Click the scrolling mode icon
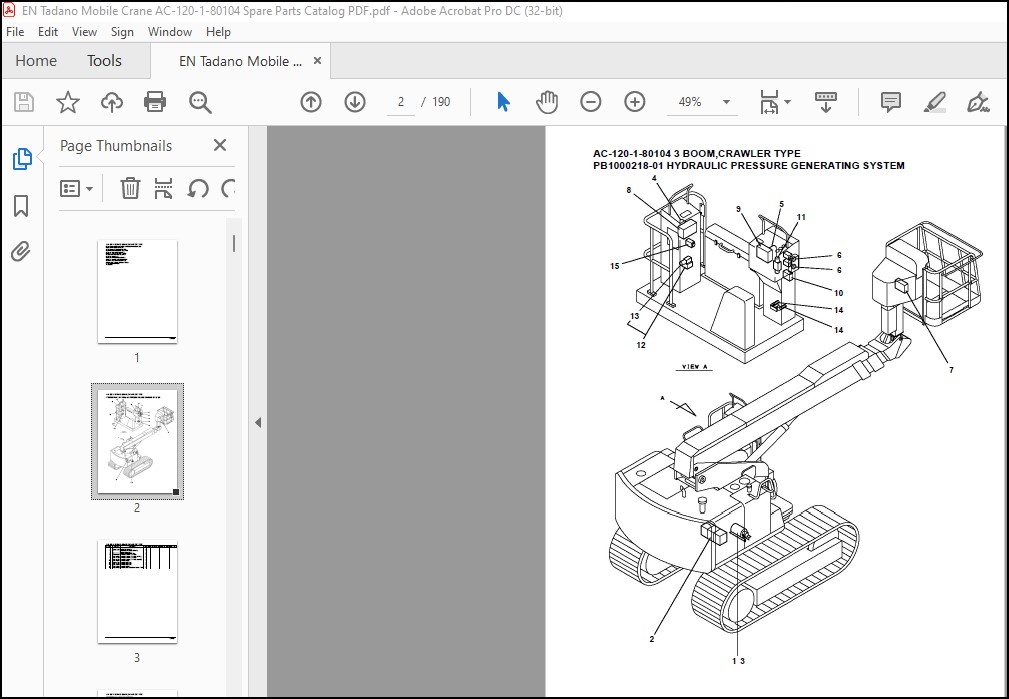Viewport: 1009px width, 699px height. [x=826, y=102]
